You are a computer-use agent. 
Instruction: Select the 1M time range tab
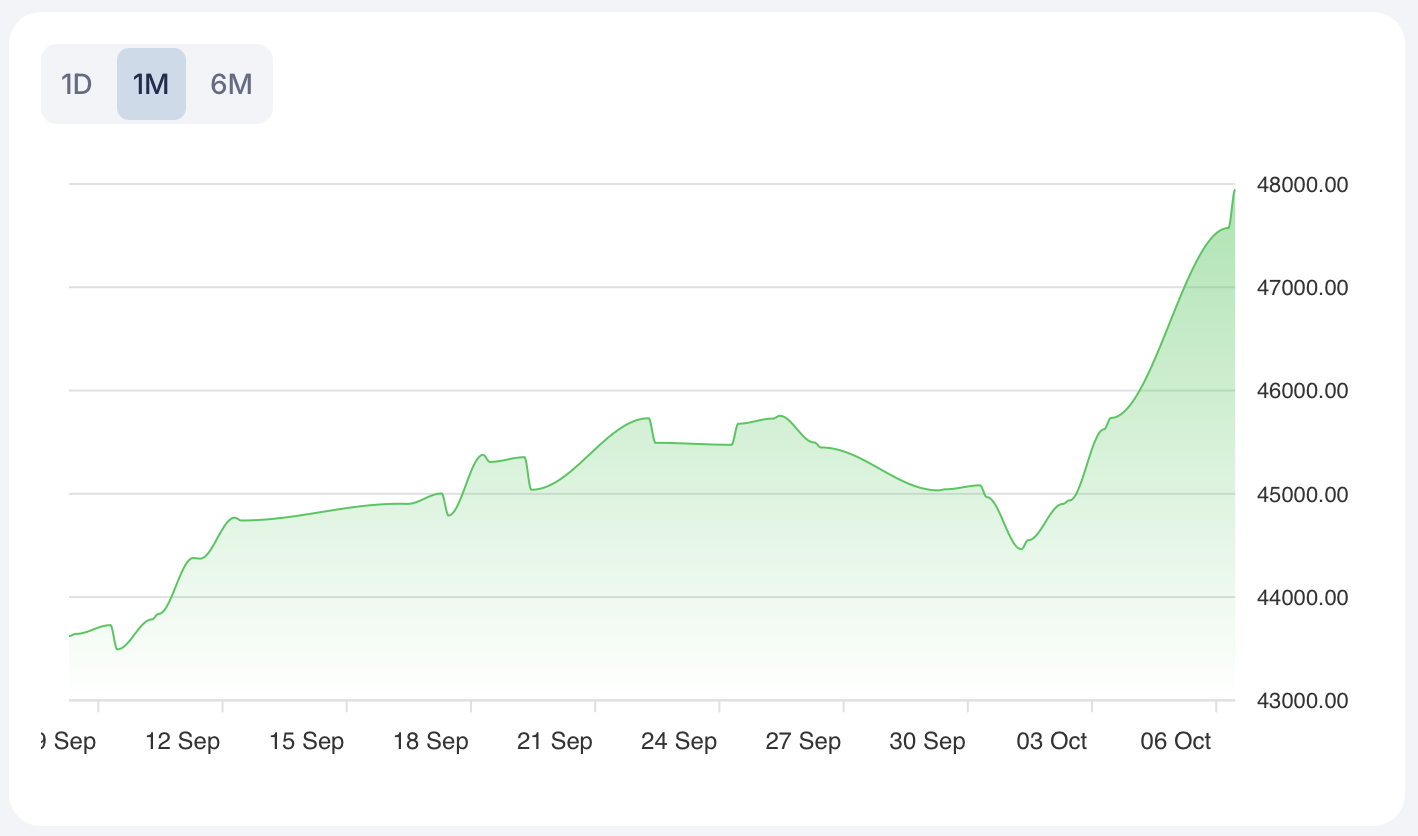tap(151, 84)
